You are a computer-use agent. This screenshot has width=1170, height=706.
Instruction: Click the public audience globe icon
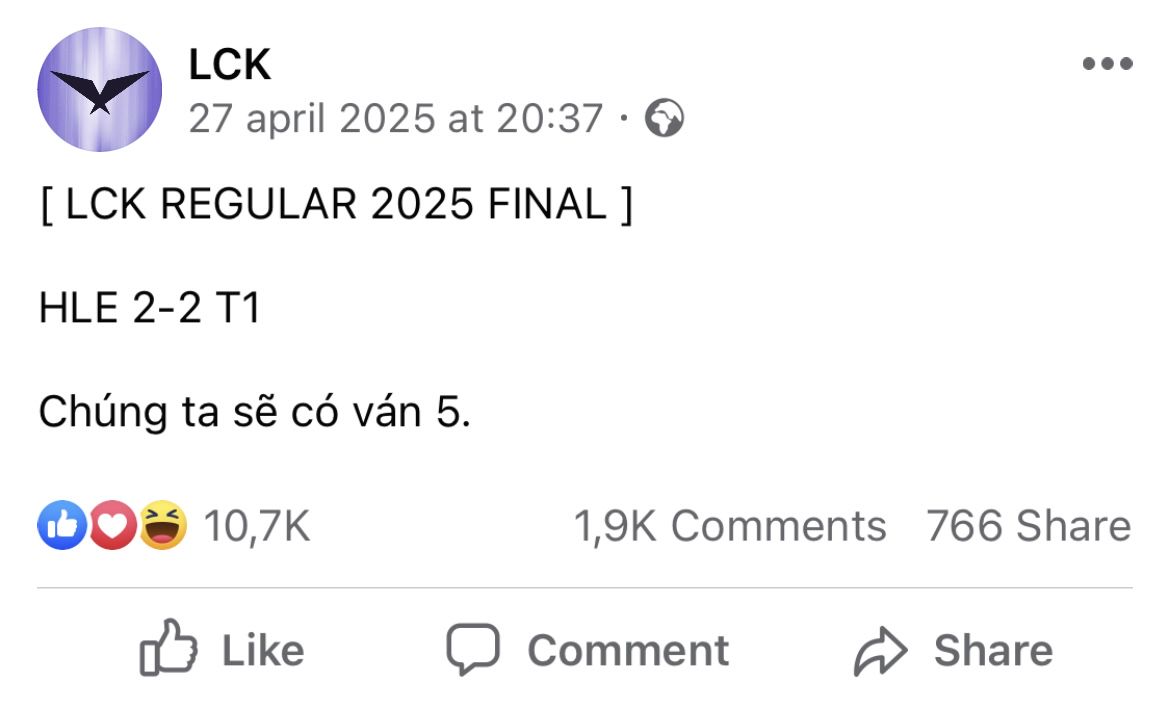pos(664,119)
